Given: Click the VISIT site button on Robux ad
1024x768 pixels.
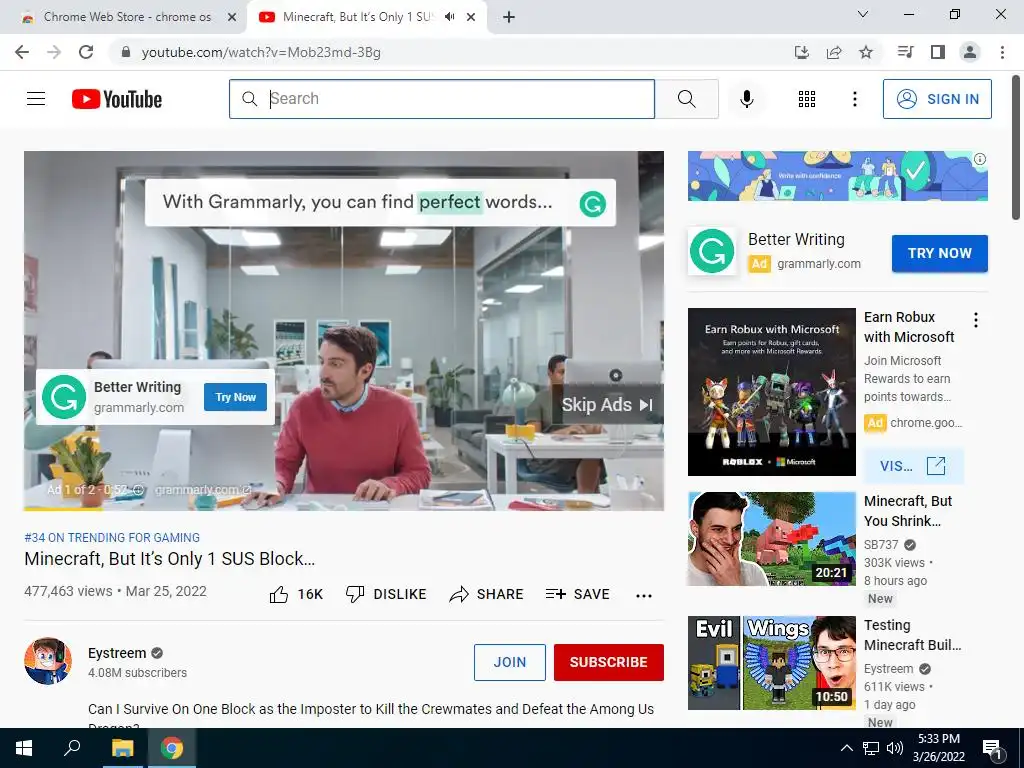Looking at the screenshot, I should (913, 466).
